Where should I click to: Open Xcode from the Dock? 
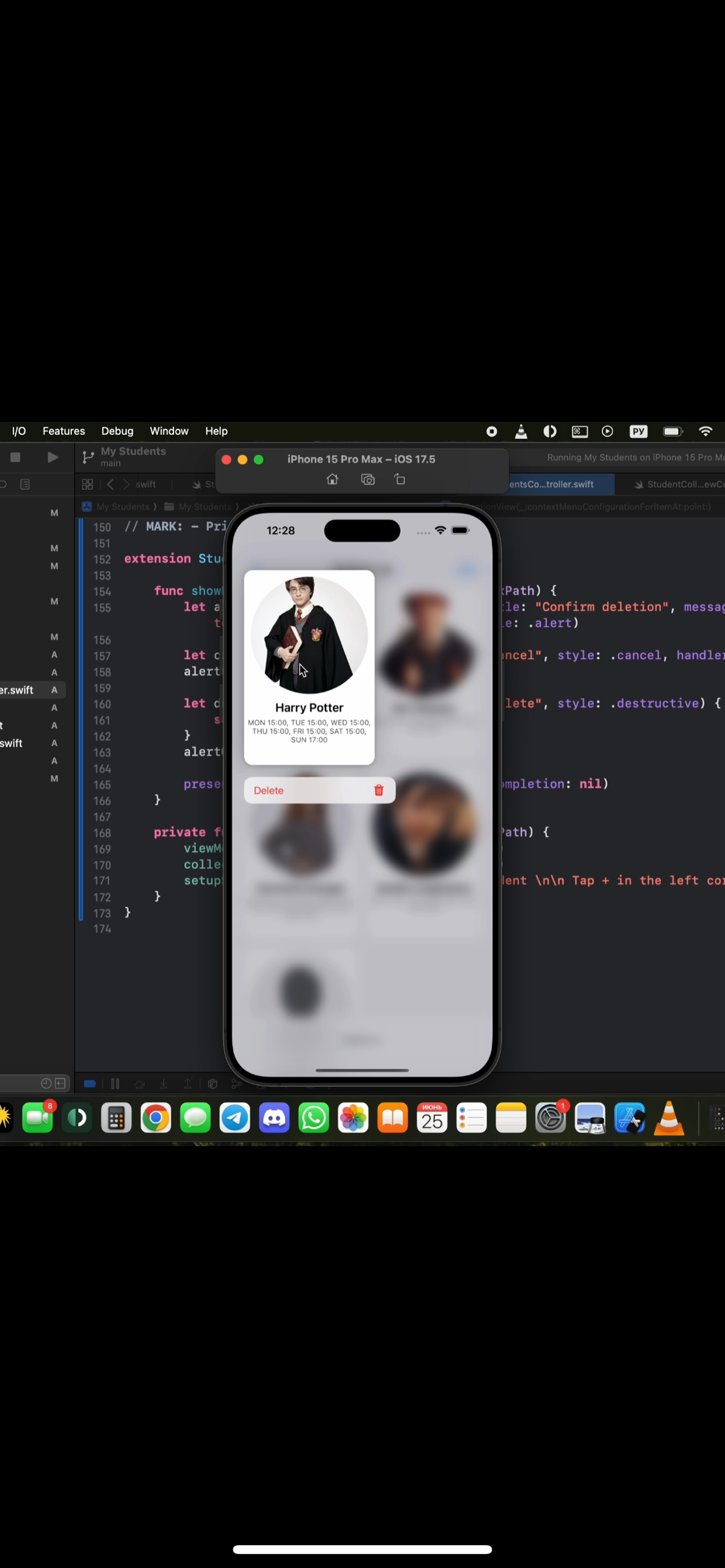click(630, 1118)
